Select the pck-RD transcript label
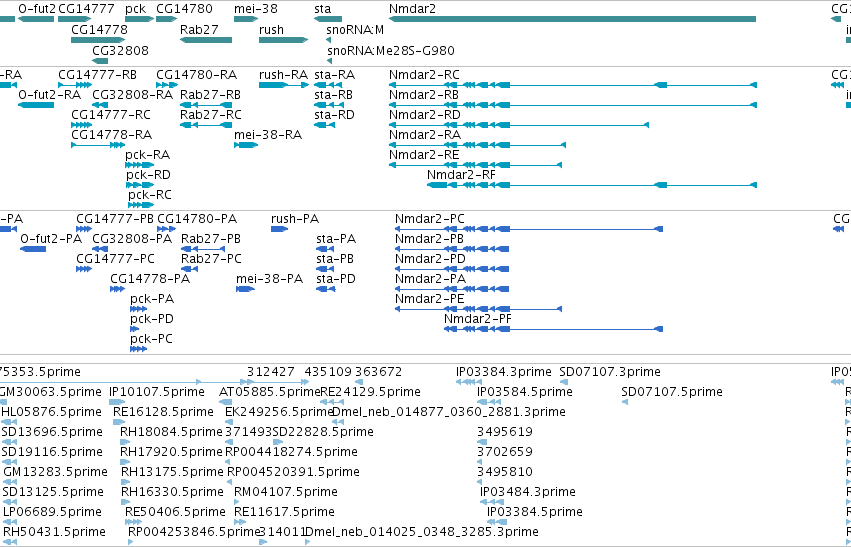The width and height of the screenshot is (851, 547). [x=148, y=175]
